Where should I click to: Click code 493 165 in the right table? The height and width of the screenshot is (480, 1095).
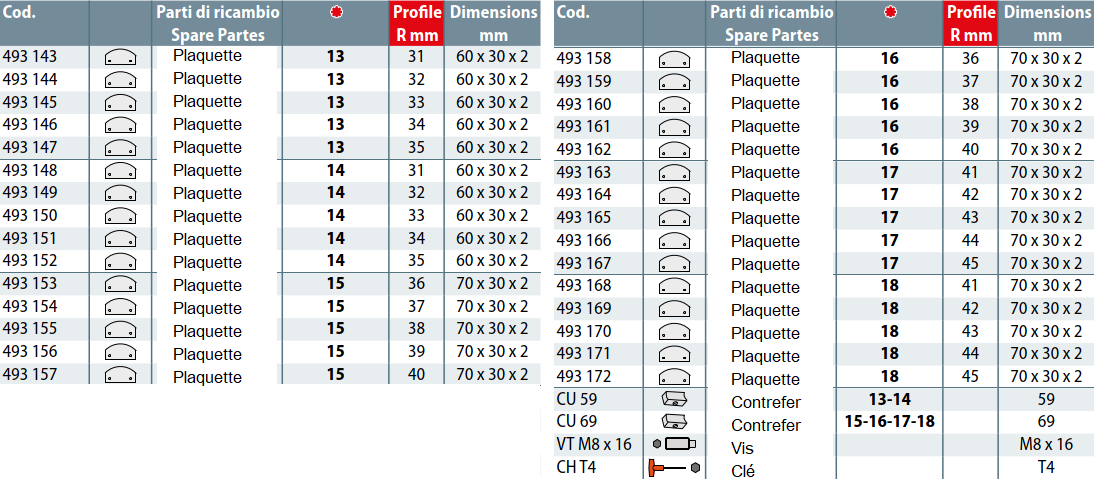pos(584,218)
